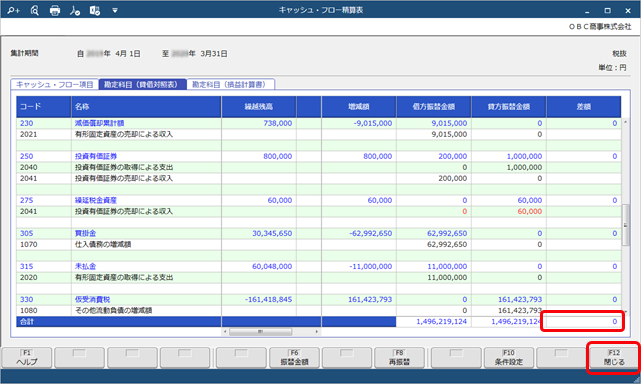Click the 合計 total row label

tap(27, 322)
